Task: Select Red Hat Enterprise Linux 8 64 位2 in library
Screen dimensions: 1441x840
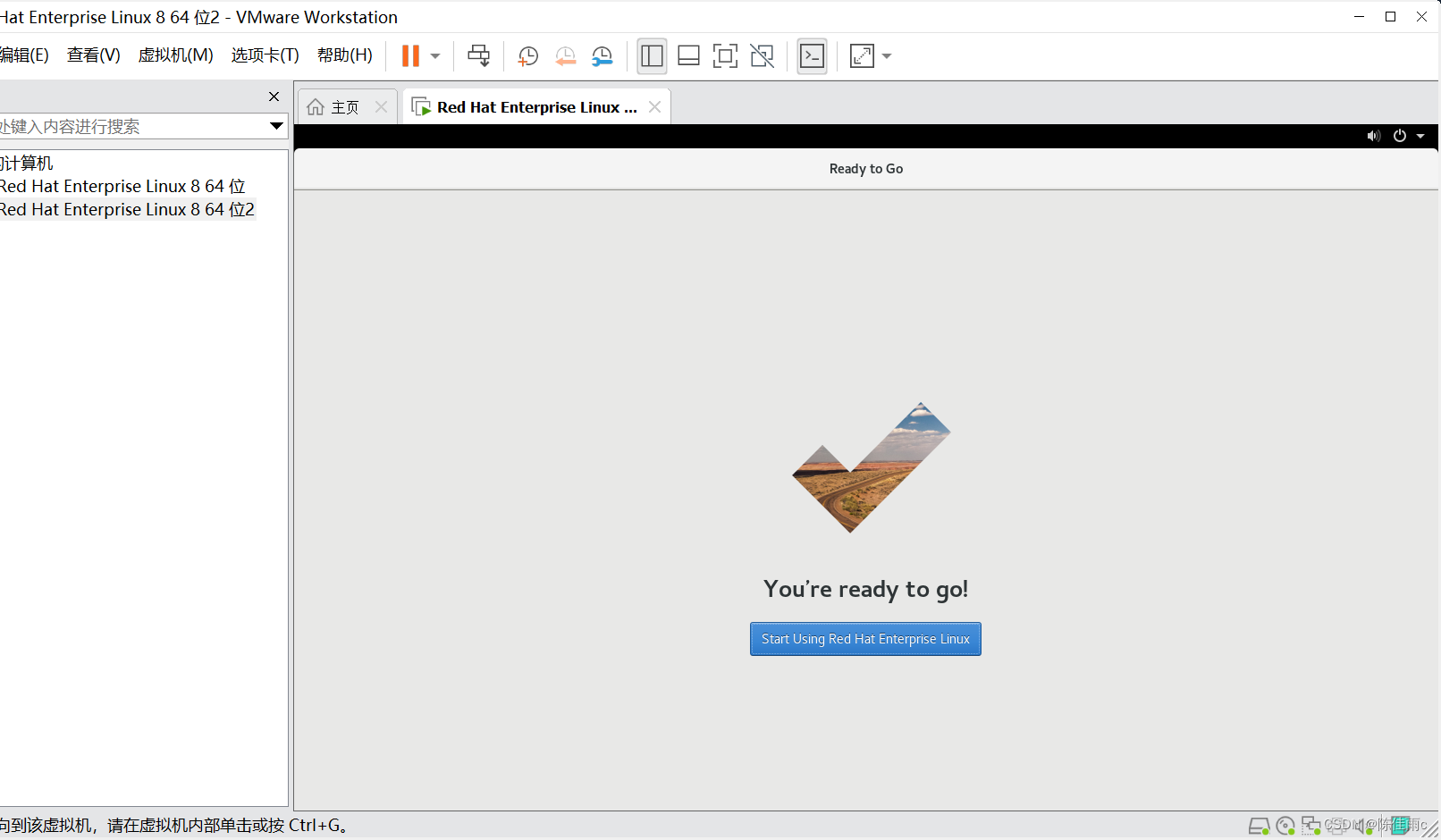Action: (128, 209)
